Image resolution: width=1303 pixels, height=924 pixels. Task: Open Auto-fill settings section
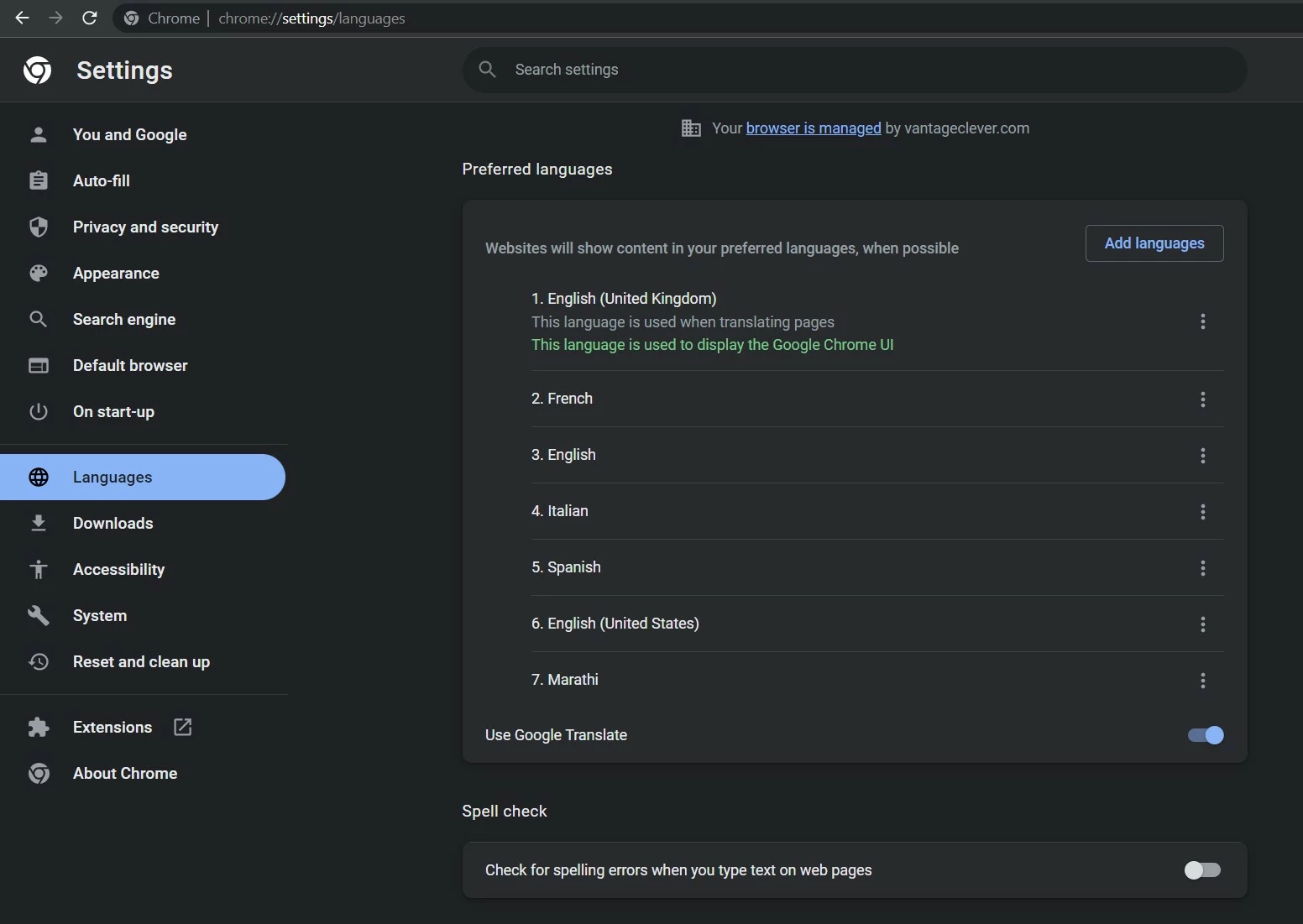[x=143, y=180]
